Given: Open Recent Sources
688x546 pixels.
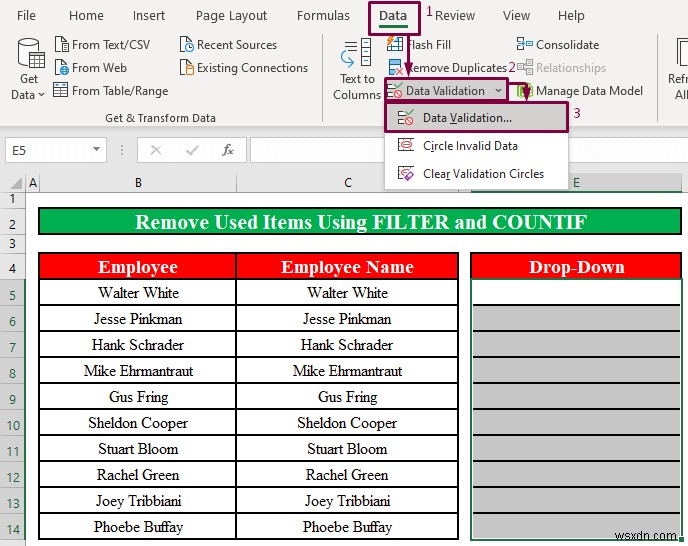Looking at the screenshot, I should [228, 45].
